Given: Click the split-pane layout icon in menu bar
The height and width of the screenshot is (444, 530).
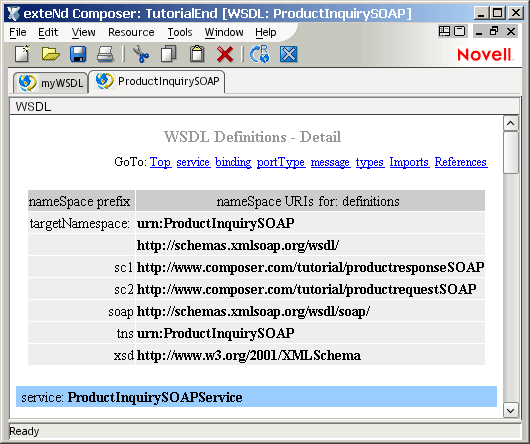Looking at the screenshot, I should pyautogui.click(x=444, y=31).
